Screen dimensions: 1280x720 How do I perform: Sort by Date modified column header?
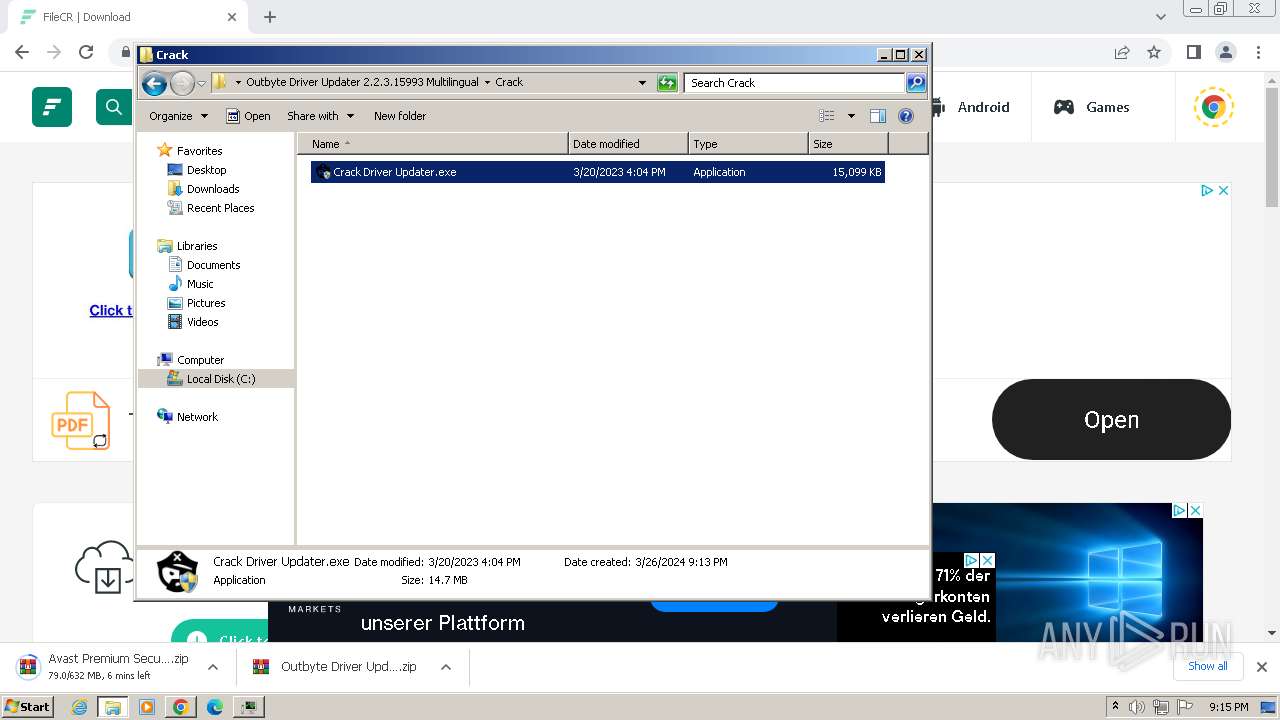(x=628, y=144)
